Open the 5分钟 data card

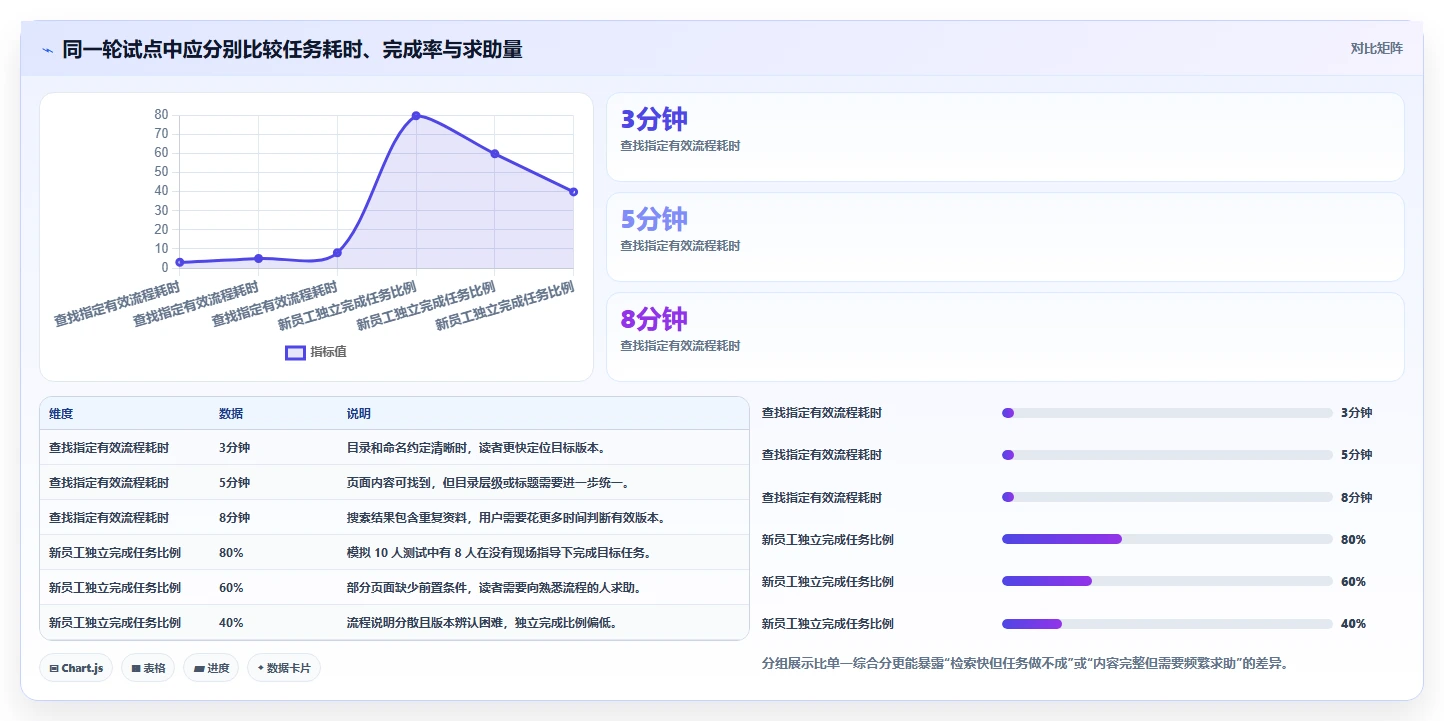coord(1005,237)
